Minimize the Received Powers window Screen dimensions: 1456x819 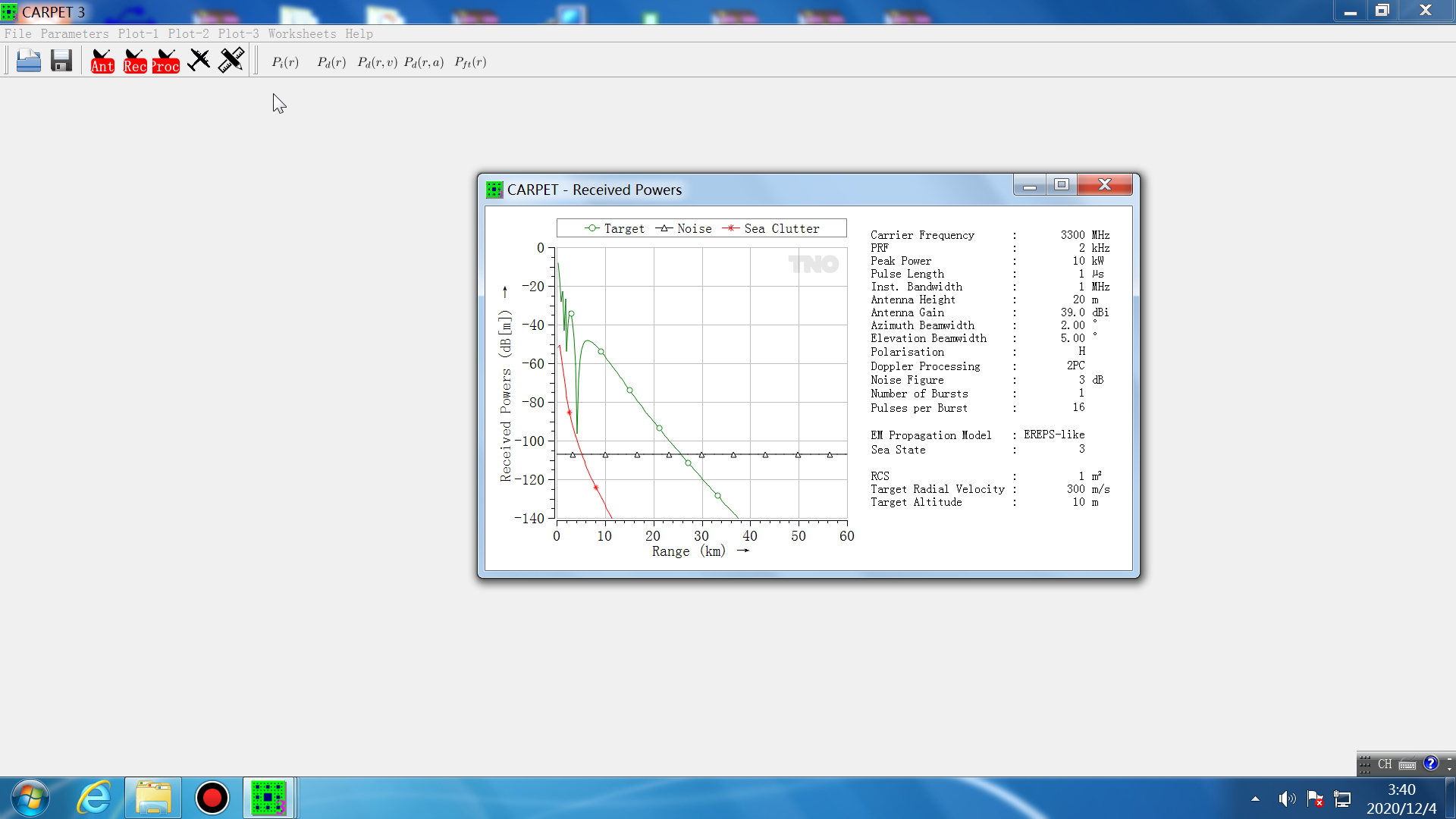click(x=1029, y=185)
